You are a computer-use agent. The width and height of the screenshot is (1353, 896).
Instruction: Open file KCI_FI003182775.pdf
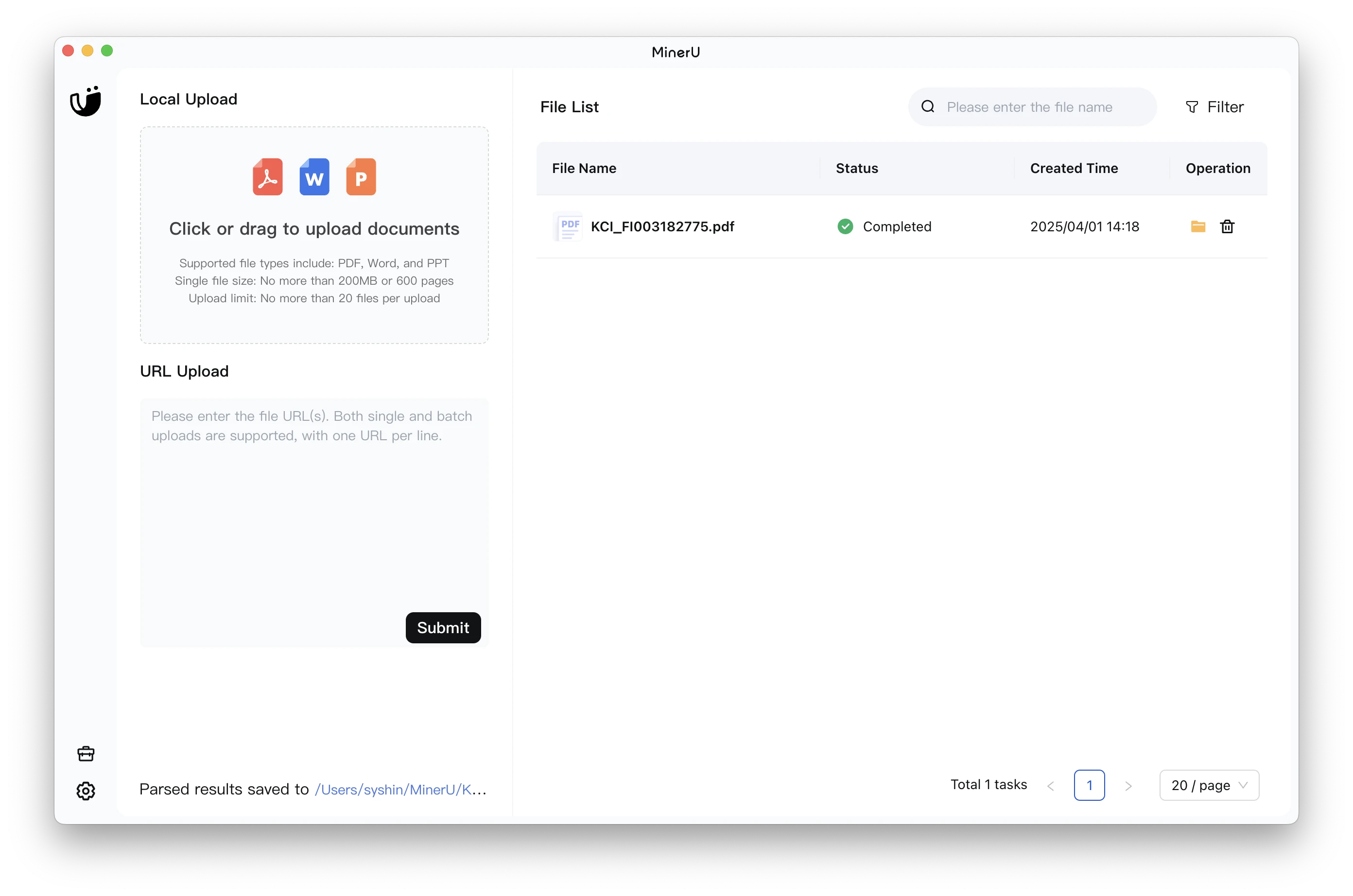662,226
